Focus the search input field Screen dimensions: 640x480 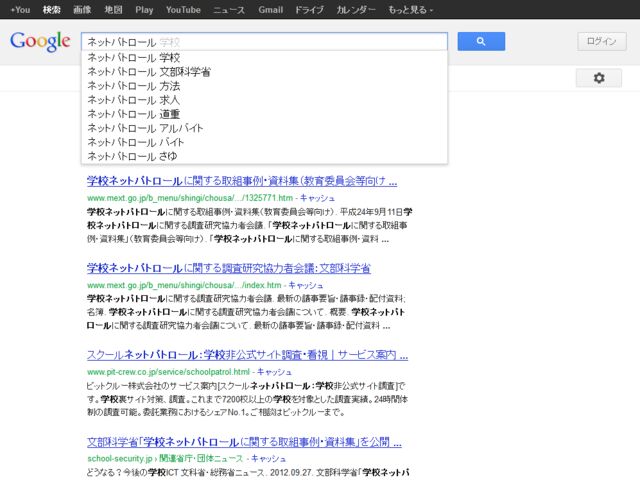point(264,42)
